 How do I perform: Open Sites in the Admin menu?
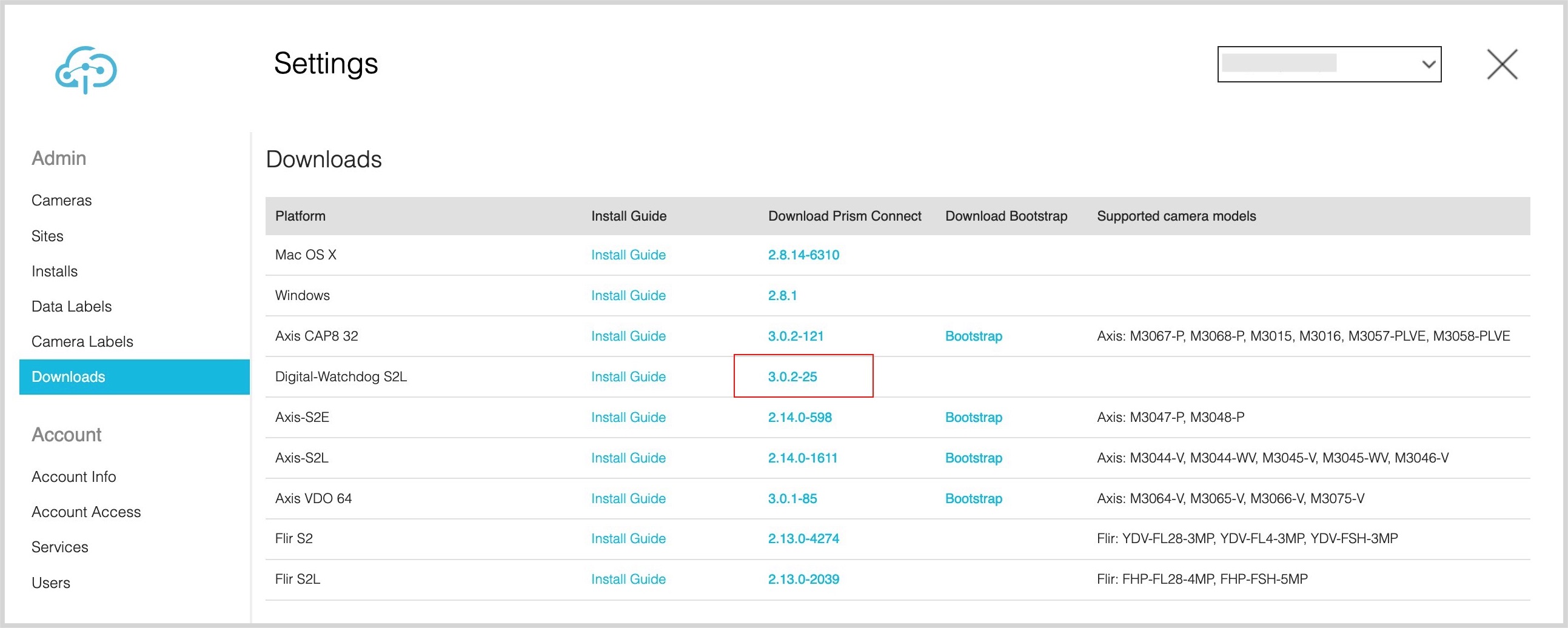tap(47, 236)
